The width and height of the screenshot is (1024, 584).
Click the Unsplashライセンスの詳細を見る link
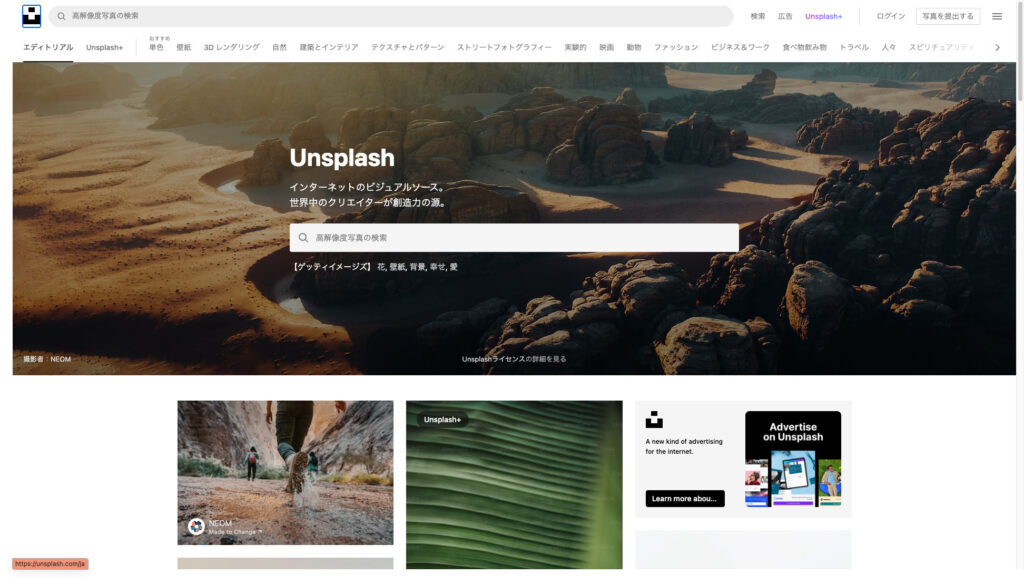(x=514, y=359)
